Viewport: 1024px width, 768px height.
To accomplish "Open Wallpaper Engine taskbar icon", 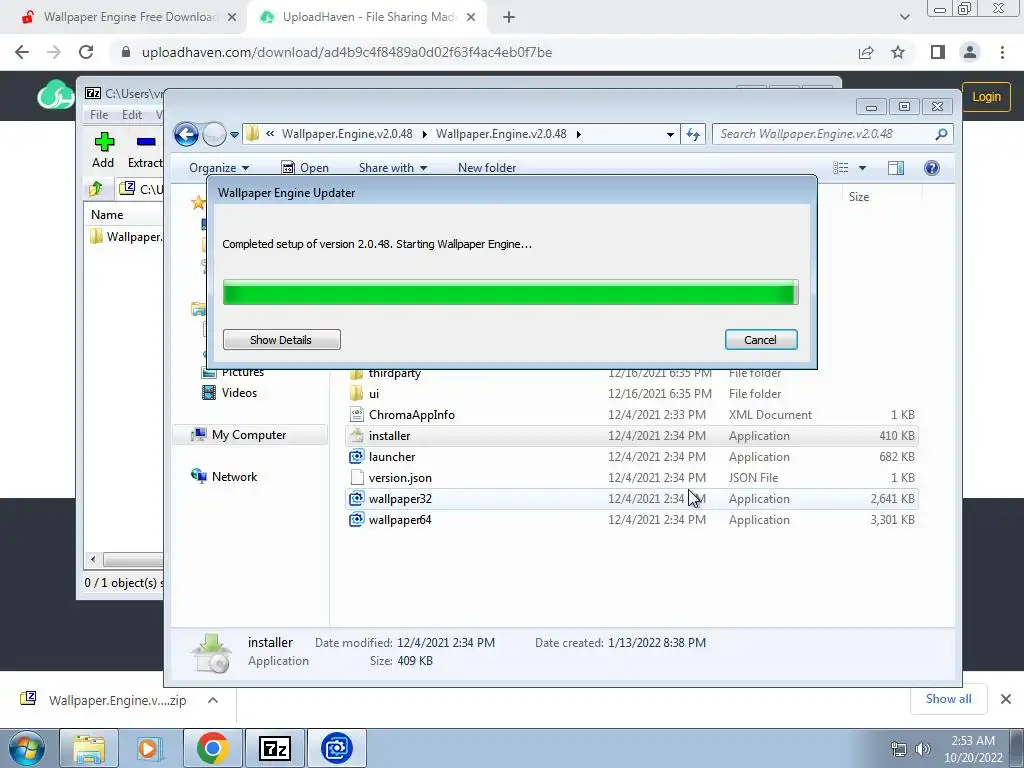I will coord(337,748).
